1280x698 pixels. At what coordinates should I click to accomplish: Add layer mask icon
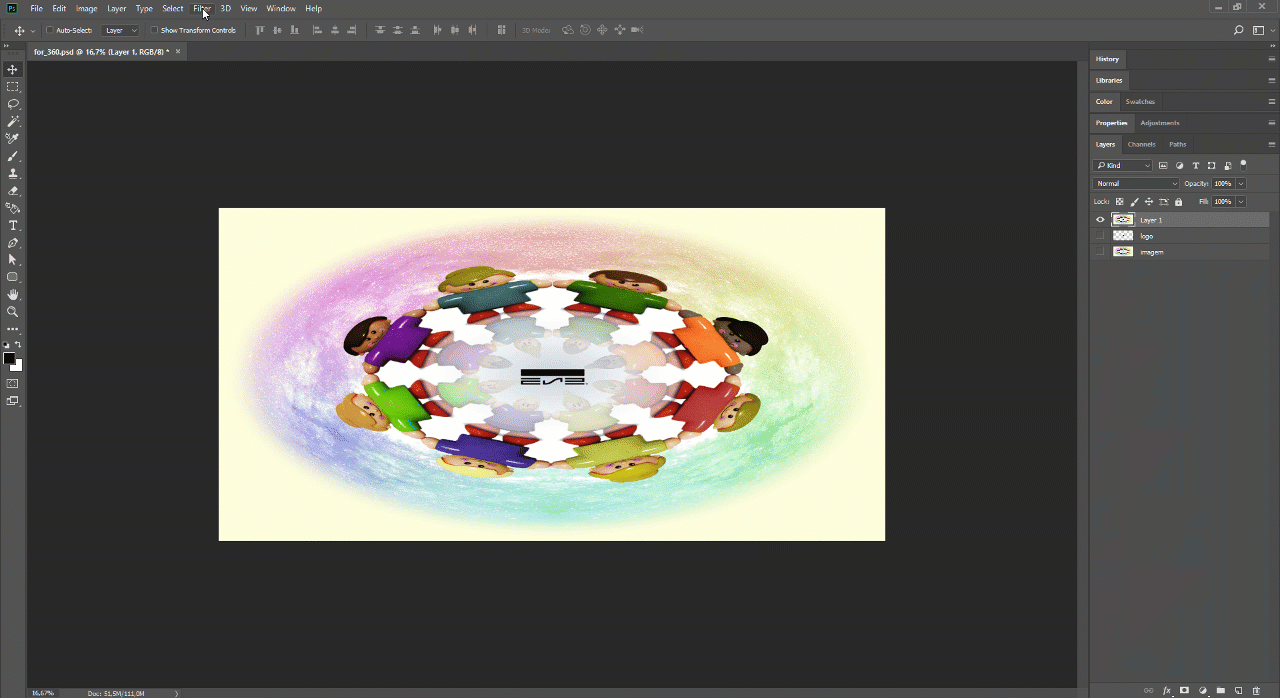(x=1184, y=690)
